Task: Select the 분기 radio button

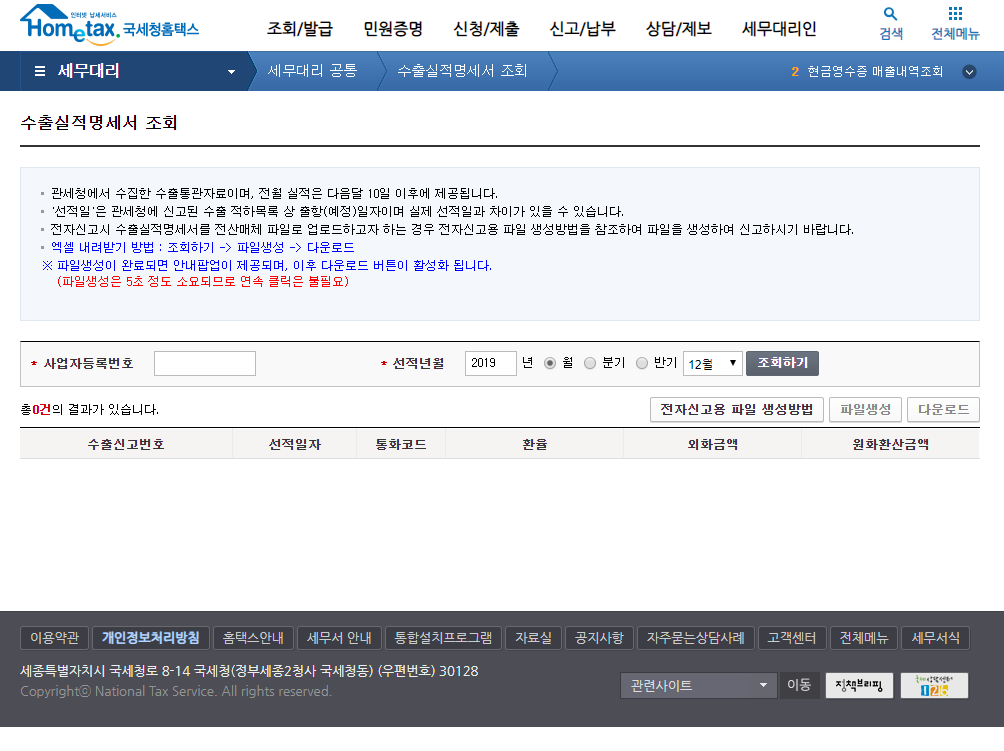Action: pos(590,363)
